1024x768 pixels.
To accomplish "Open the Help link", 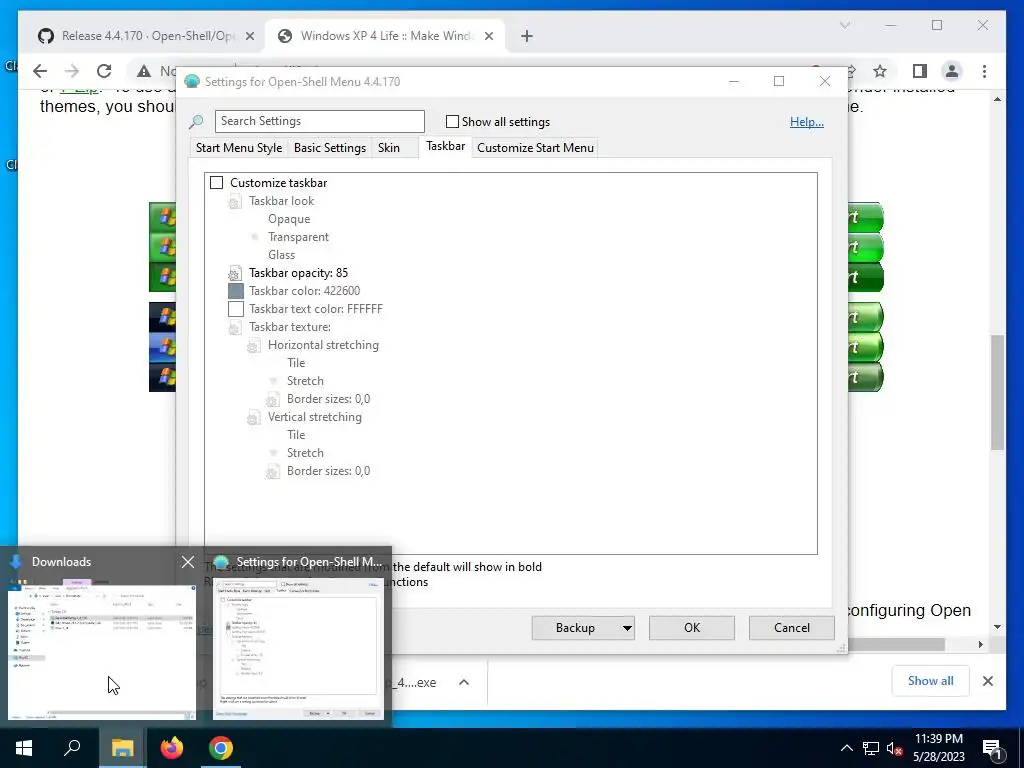I will tap(807, 121).
